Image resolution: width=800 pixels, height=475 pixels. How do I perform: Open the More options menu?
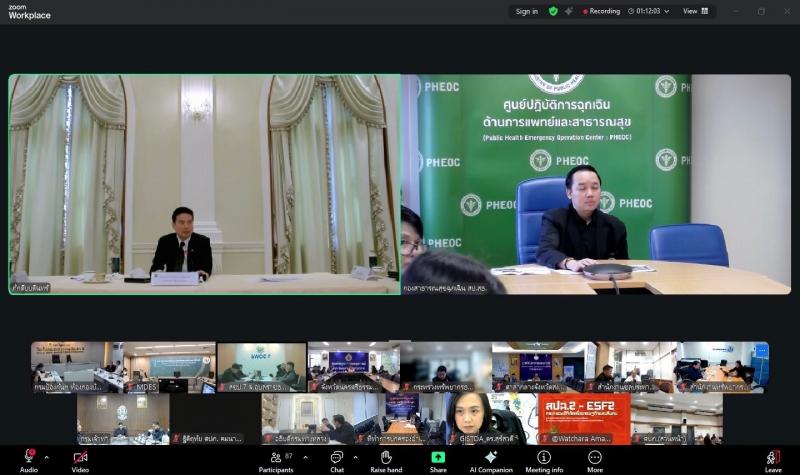(x=595, y=461)
